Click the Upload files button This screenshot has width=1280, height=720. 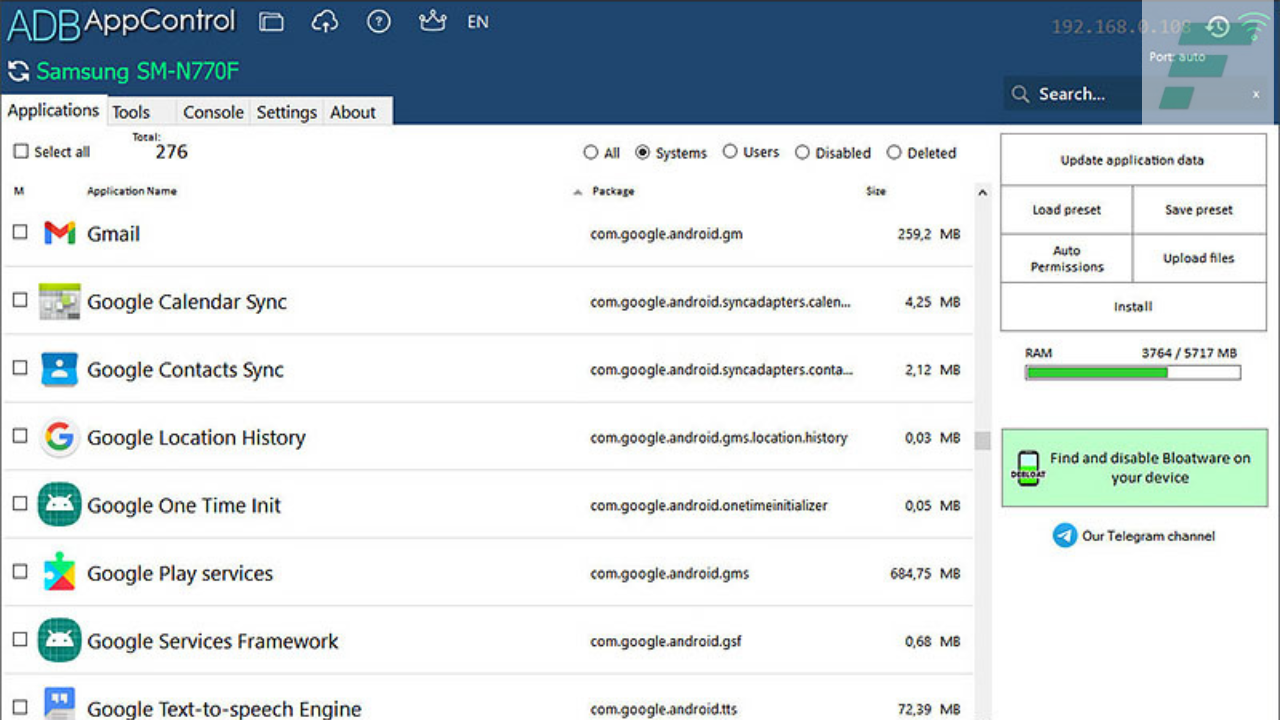(x=1200, y=258)
